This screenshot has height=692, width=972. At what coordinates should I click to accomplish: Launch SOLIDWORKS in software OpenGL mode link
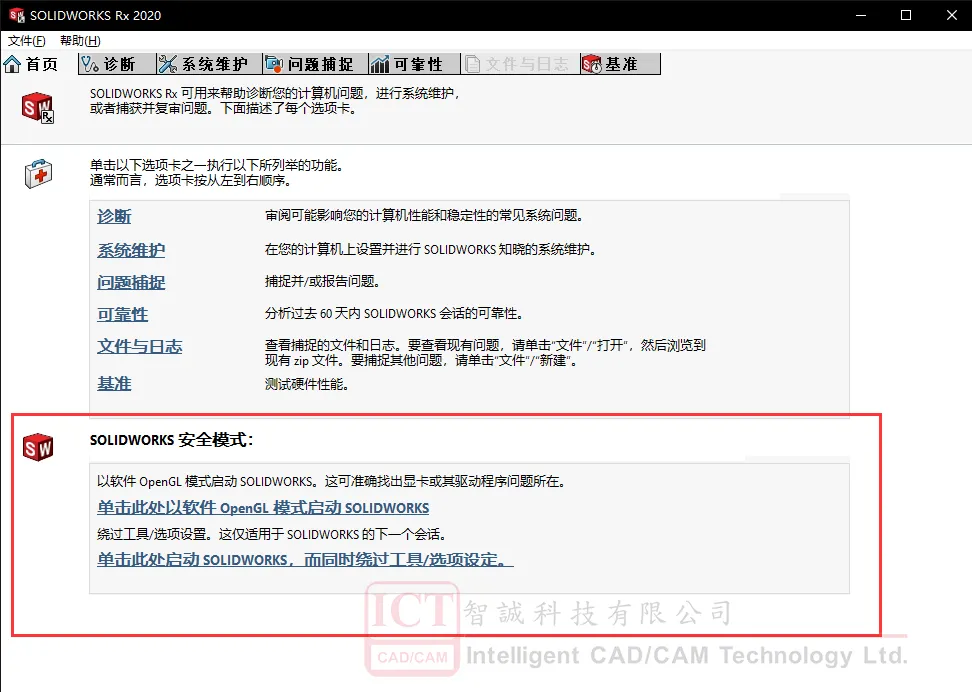pyautogui.click(x=263, y=508)
